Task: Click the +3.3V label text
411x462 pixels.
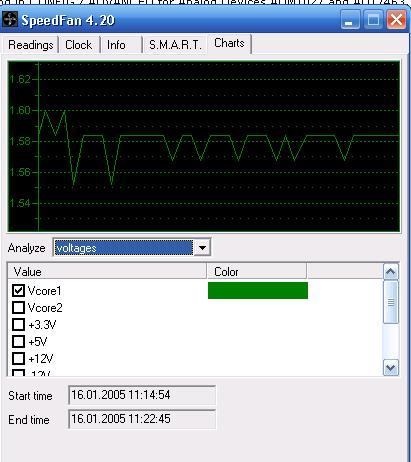Action: [42, 325]
